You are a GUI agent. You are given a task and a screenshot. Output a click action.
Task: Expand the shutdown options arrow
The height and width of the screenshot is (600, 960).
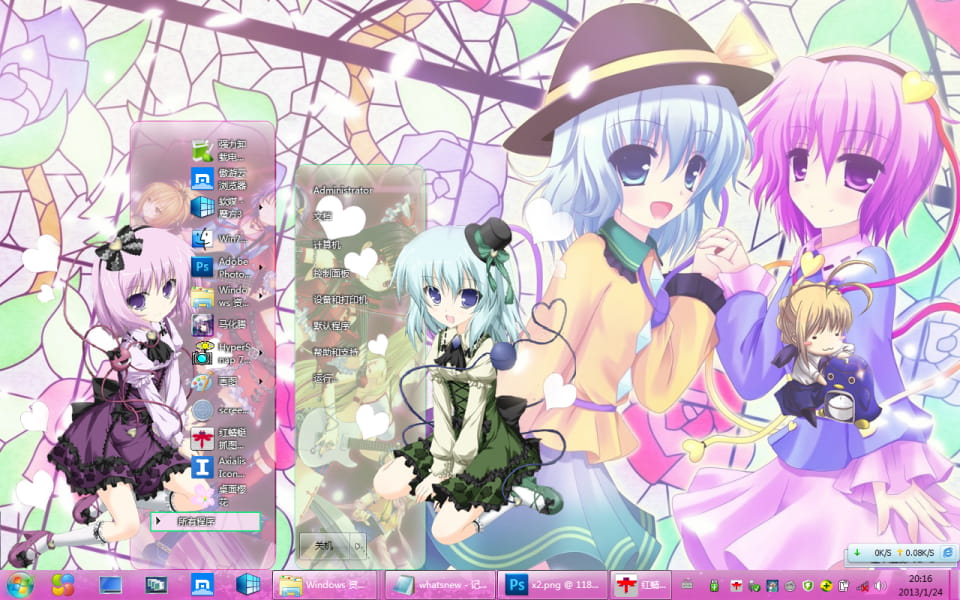click(357, 546)
